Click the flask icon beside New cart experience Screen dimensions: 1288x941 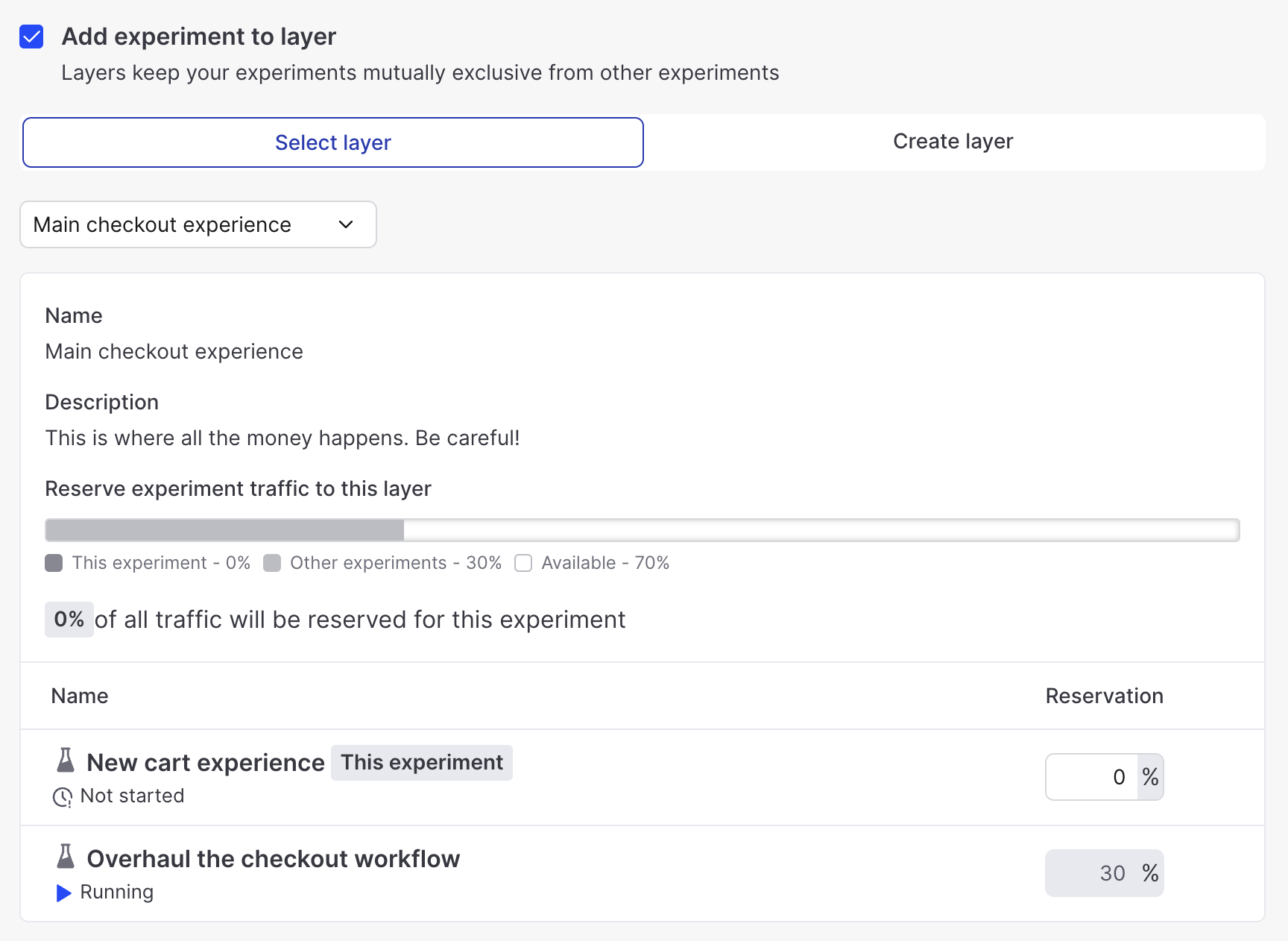click(66, 761)
